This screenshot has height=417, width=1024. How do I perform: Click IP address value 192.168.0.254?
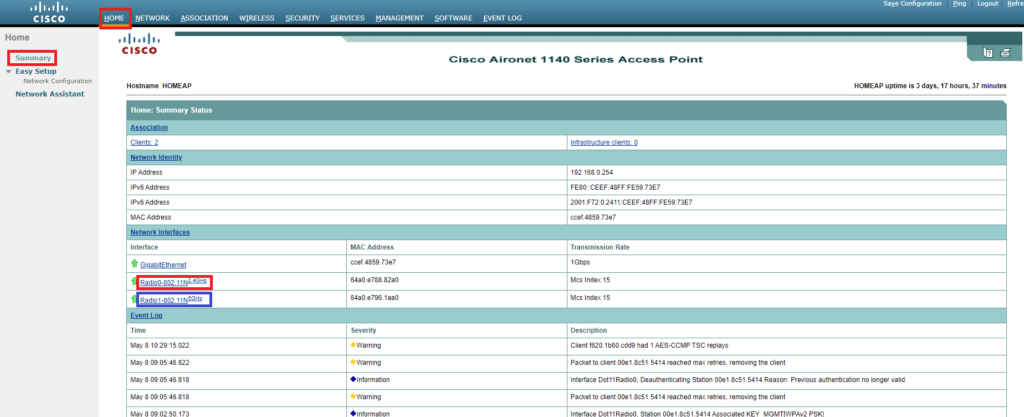coord(591,172)
